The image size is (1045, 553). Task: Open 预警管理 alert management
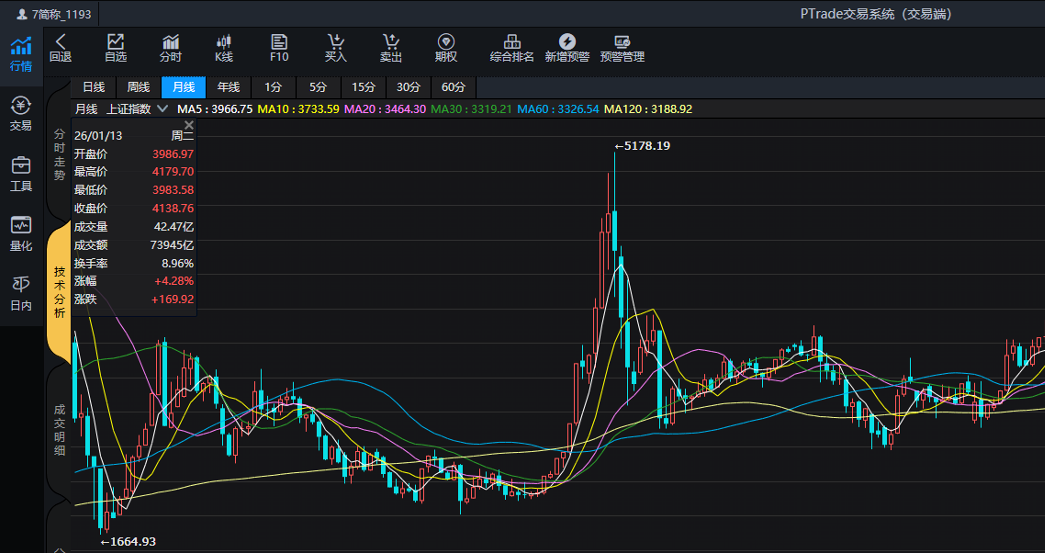click(622, 48)
